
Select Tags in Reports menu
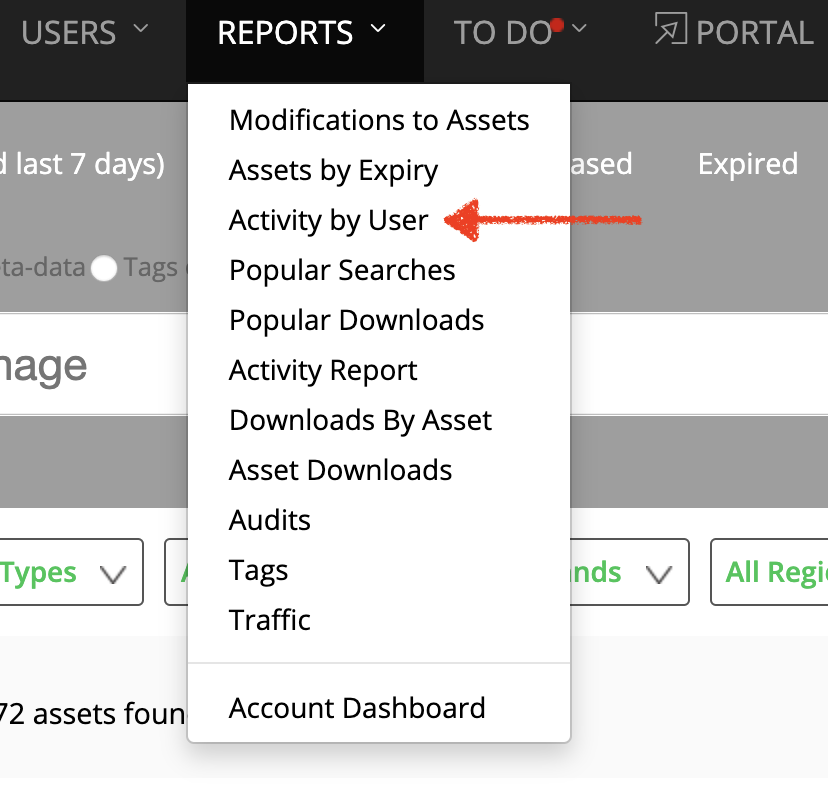(258, 571)
